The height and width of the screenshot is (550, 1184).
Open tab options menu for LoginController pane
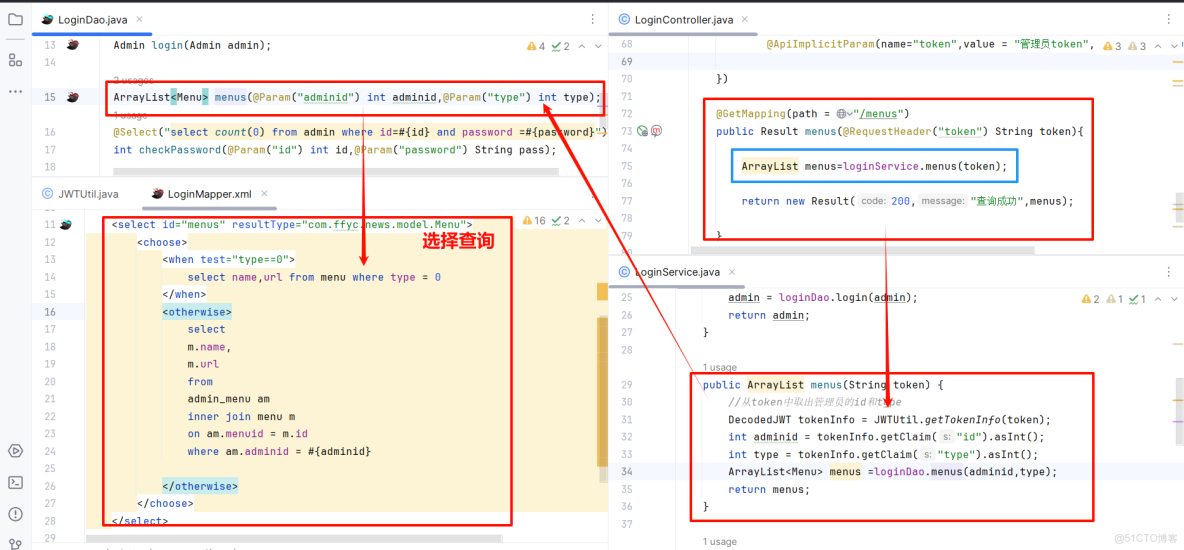click(x=1169, y=20)
